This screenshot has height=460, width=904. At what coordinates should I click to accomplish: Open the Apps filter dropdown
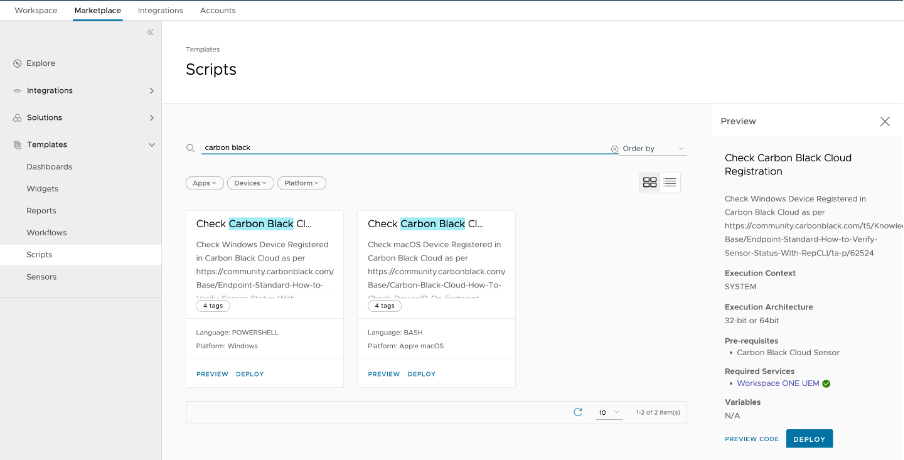(205, 183)
